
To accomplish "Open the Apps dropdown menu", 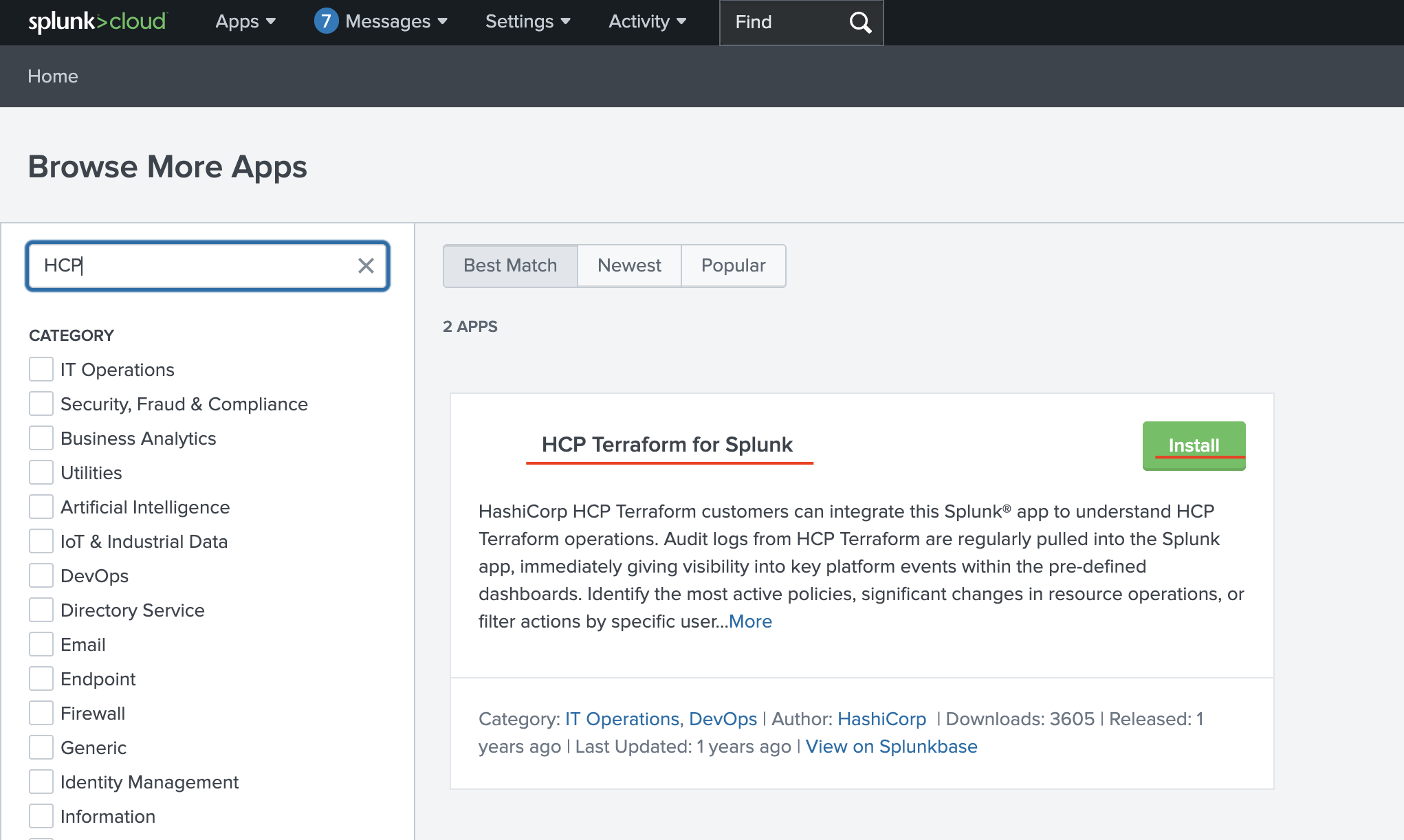I will click(x=245, y=22).
